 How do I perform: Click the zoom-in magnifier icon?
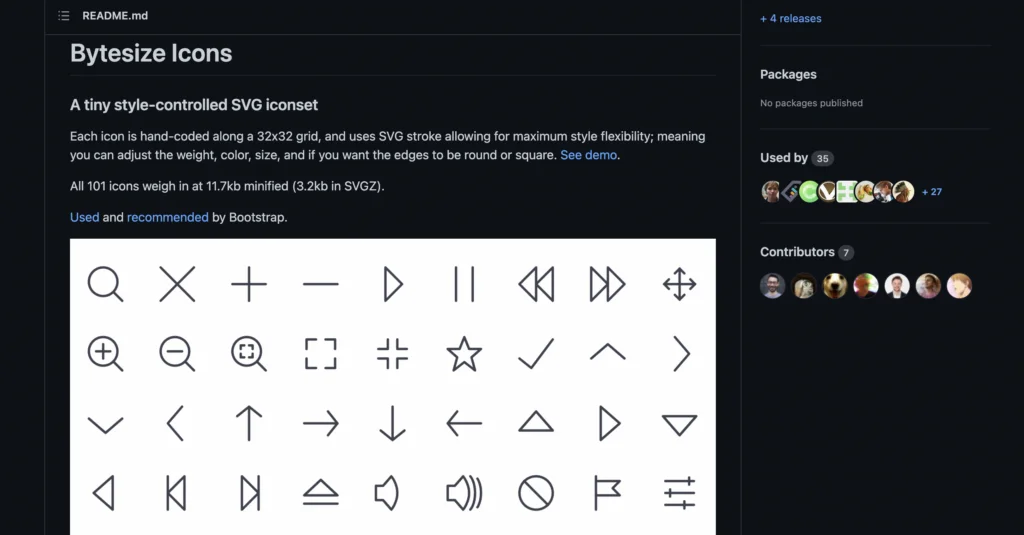[x=105, y=354]
